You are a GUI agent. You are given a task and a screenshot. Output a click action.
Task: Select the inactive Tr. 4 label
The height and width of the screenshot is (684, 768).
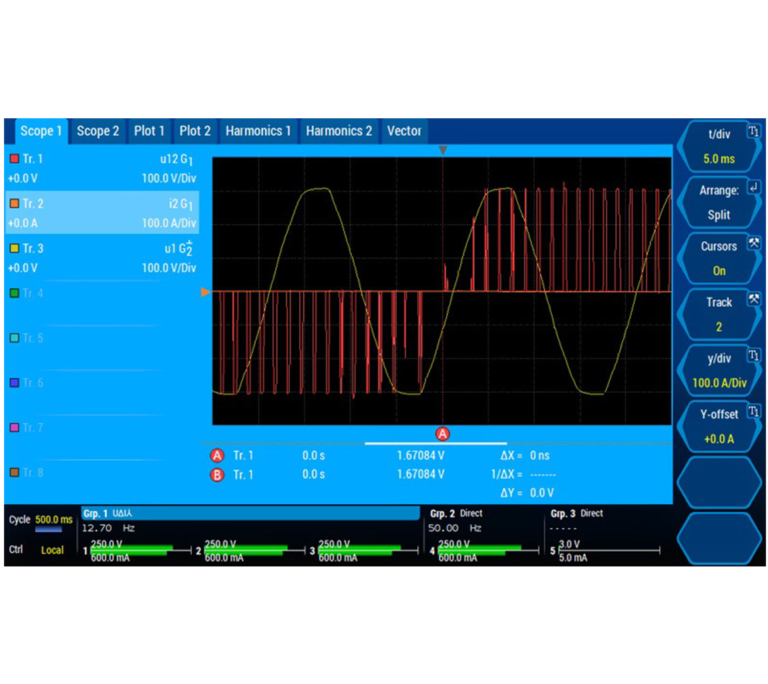(33, 293)
